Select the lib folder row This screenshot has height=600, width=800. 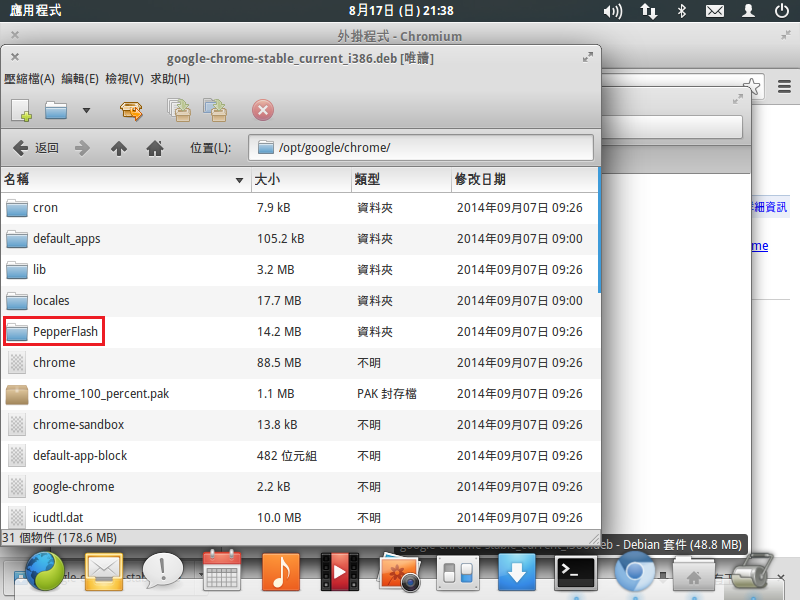[299, 270]
